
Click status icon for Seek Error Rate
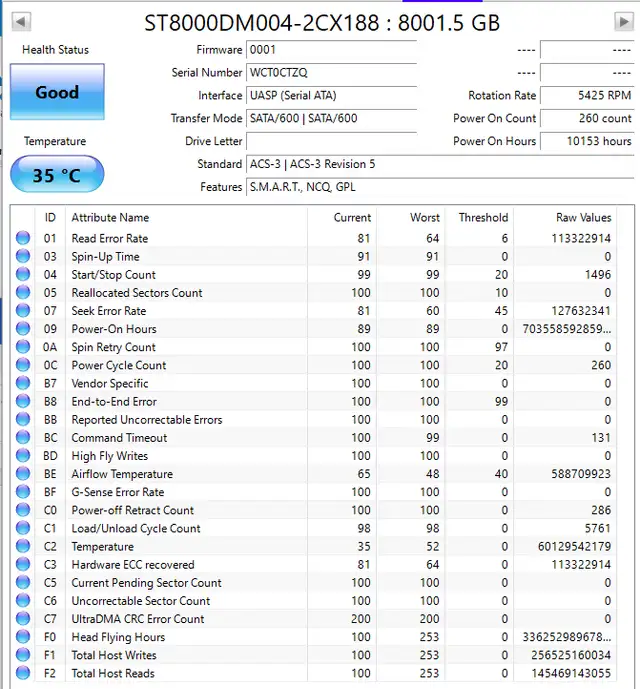(x=23, y=310)
